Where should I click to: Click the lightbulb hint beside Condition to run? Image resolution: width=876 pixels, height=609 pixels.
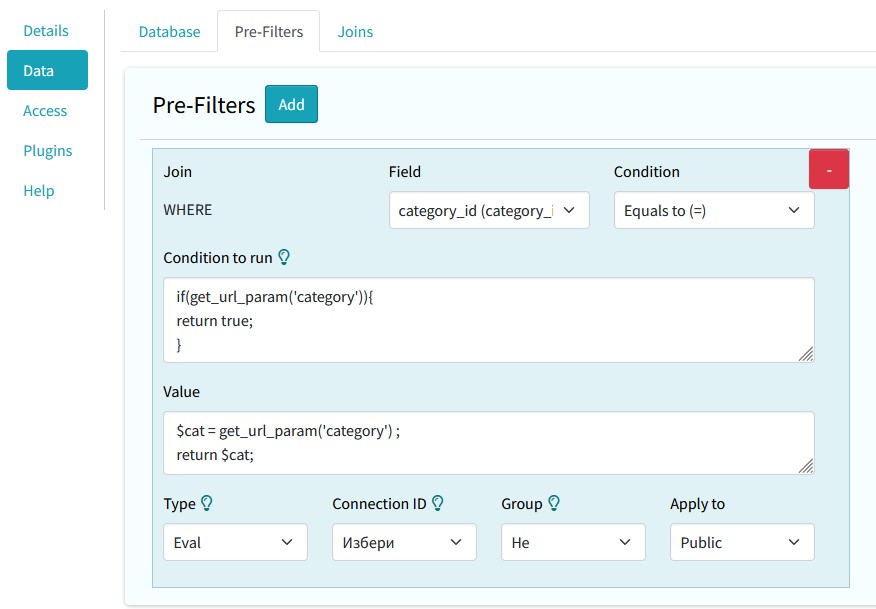pos(284,258)
